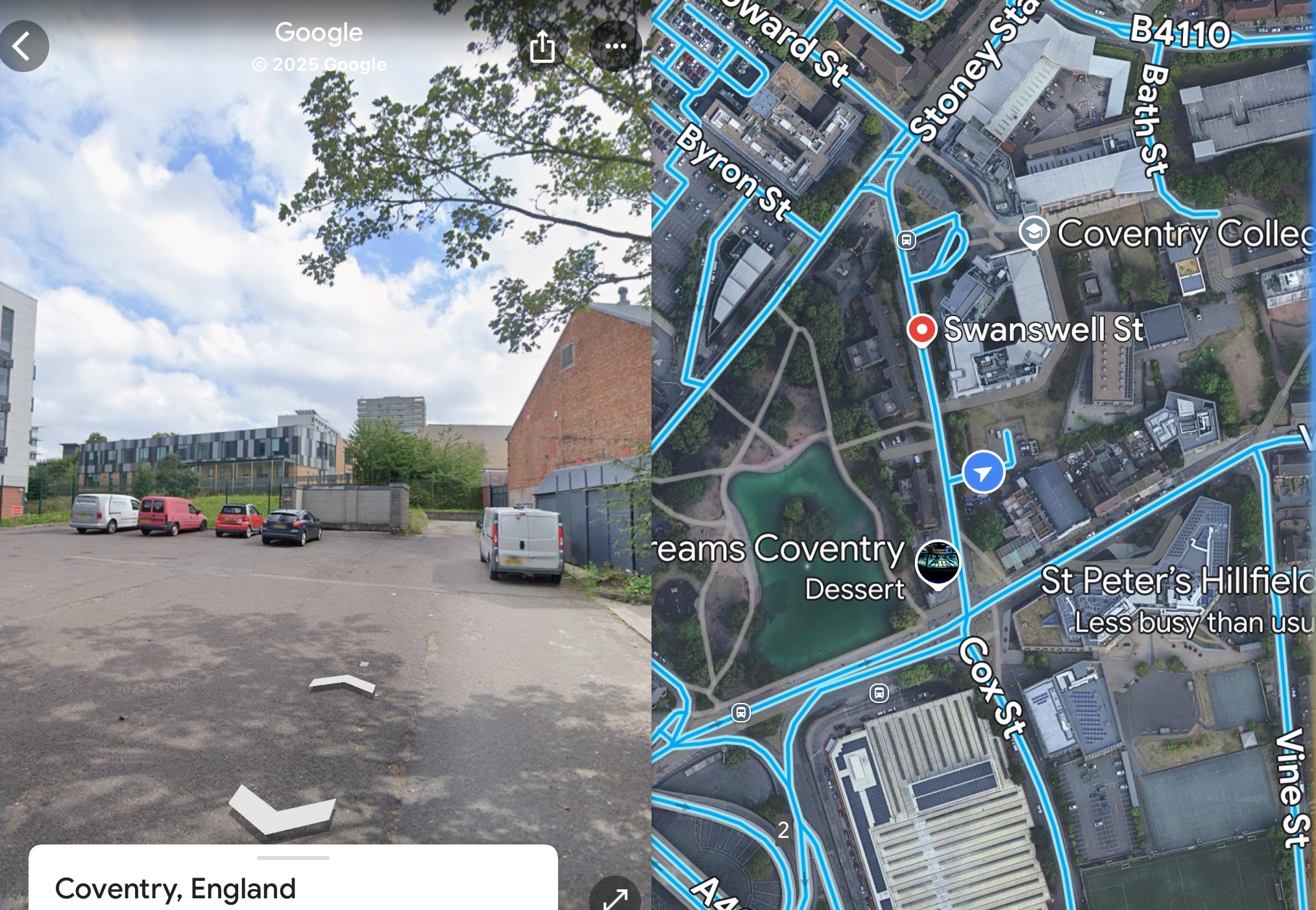The width and height of the screenshot is (1316, 910).
Task: Tap the back arrow button
Action: (24, 46)
